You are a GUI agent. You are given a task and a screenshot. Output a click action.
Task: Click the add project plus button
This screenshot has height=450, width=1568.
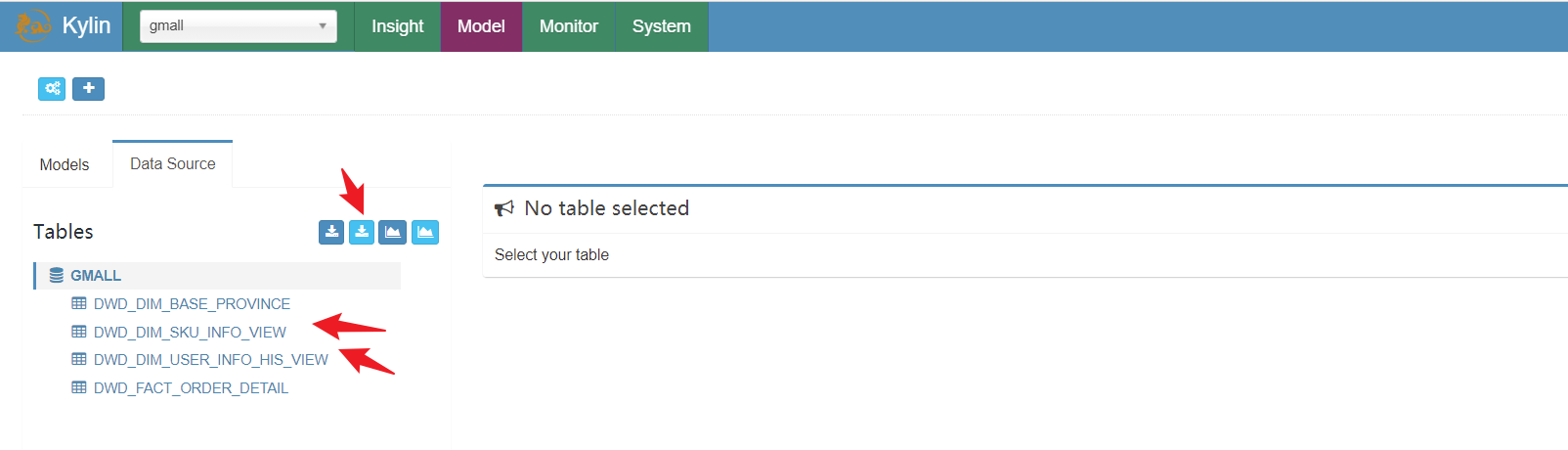click(x=88, y=89)
